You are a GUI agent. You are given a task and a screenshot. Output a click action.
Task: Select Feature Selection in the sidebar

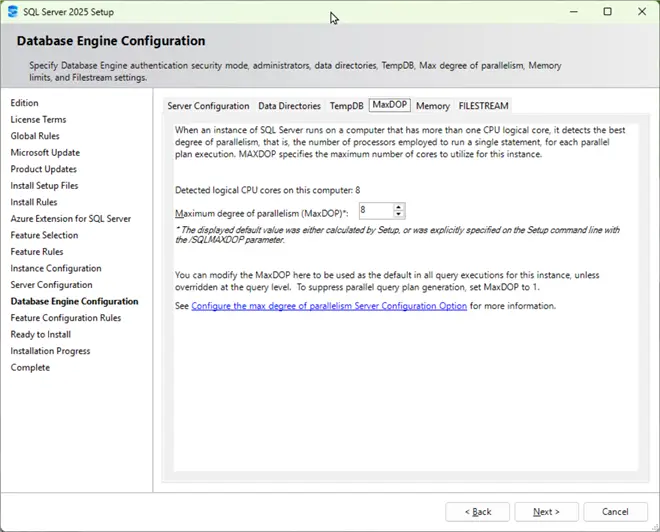tap(44, 235)
